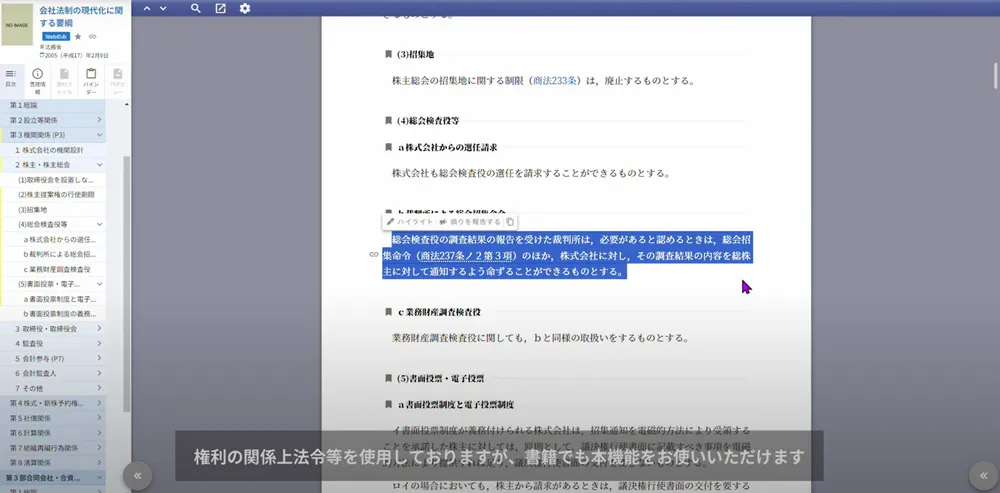
Task: Expand 第2 設立等関係 chapter
Action: click(x=100, y=120)
